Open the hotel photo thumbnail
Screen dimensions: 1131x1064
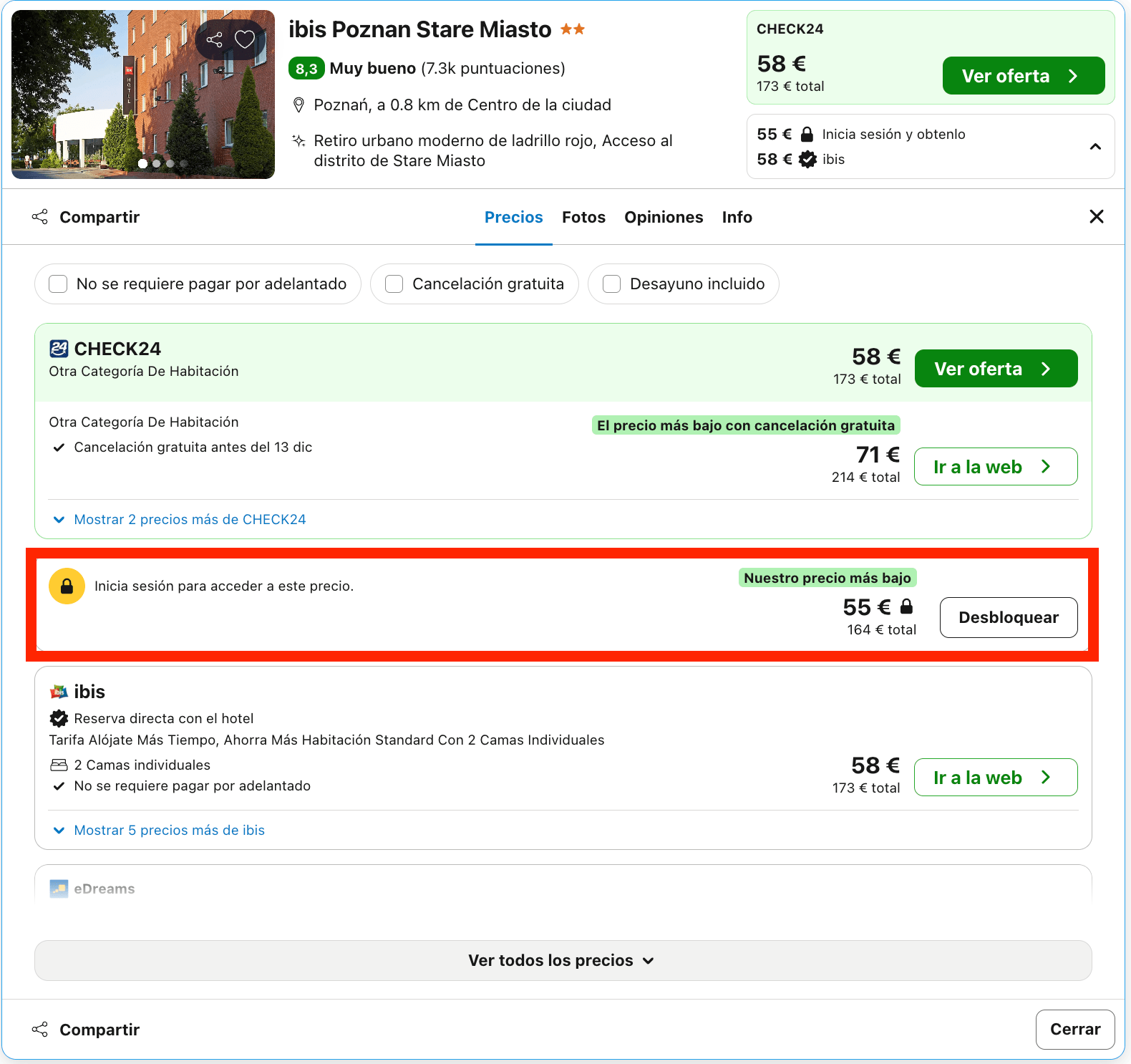click(143, 95)
